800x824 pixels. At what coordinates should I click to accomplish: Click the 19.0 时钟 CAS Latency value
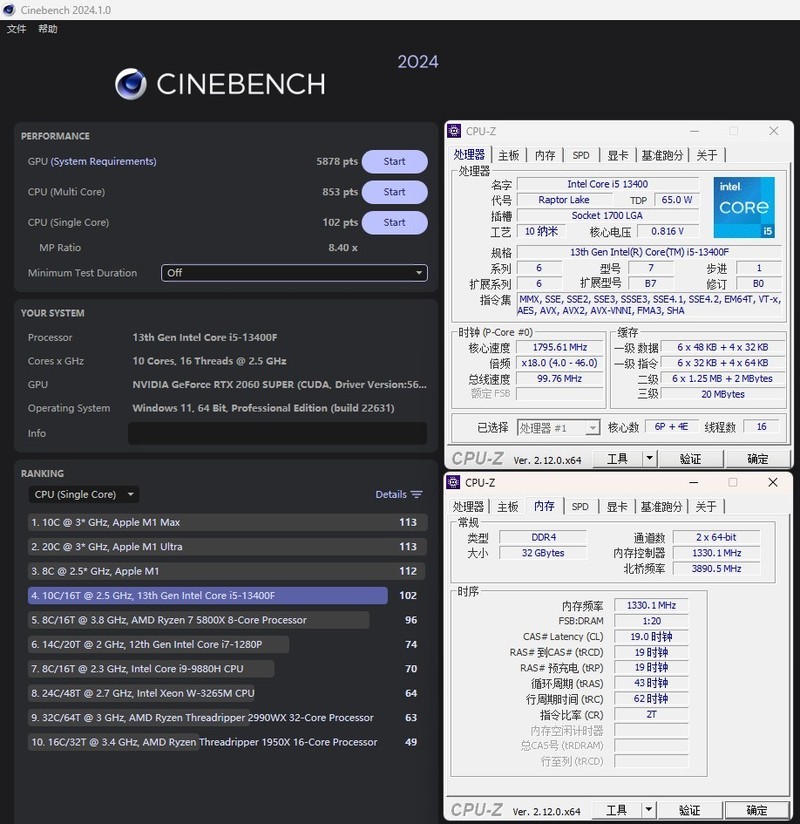coord(651,637)
